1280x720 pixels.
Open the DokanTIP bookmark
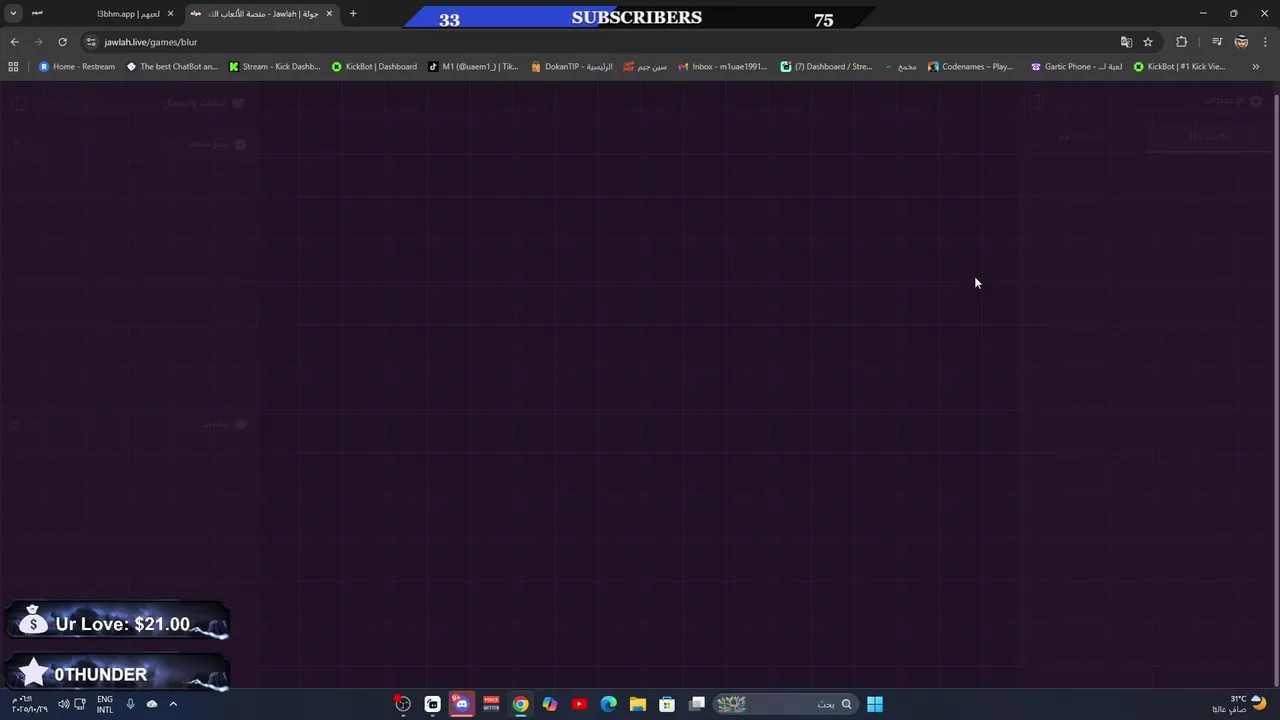(x=572, y=67)
